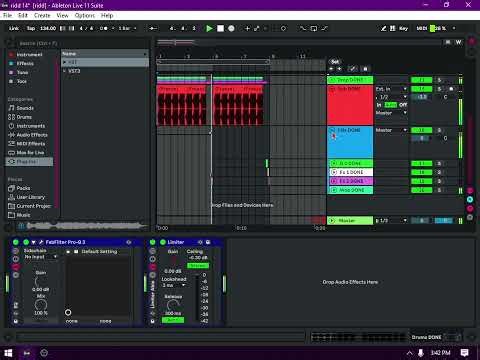
Task: Unfold the Fx 2 DONE track
Action: click(x=333, y=181)
